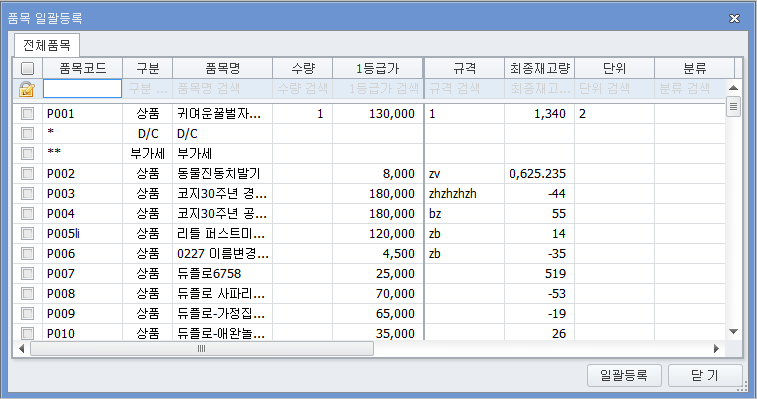Select checkbox for item P004
This screenshot has width=757, height=399.
click(28, 214)
